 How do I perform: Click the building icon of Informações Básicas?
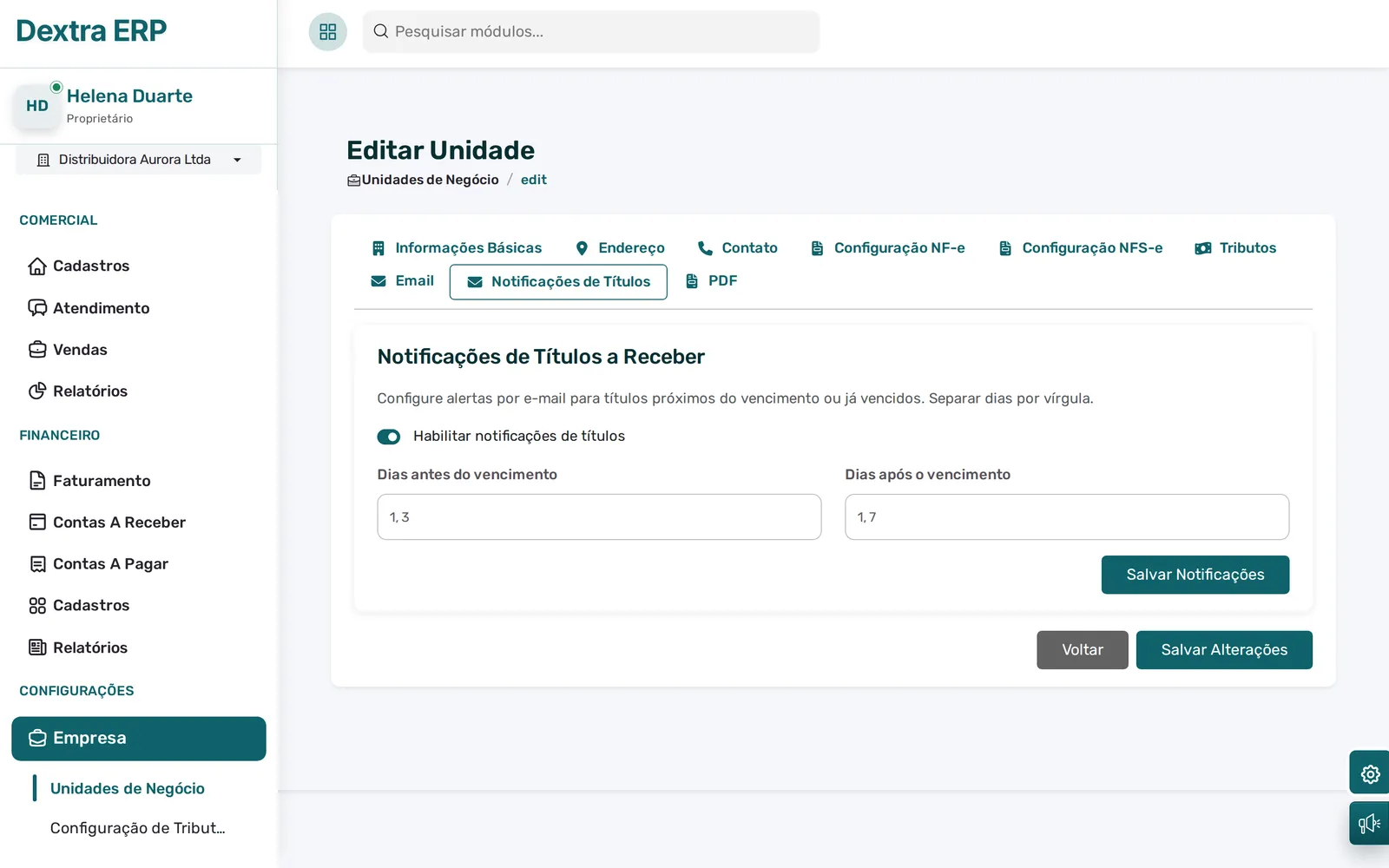coord(379,248)
